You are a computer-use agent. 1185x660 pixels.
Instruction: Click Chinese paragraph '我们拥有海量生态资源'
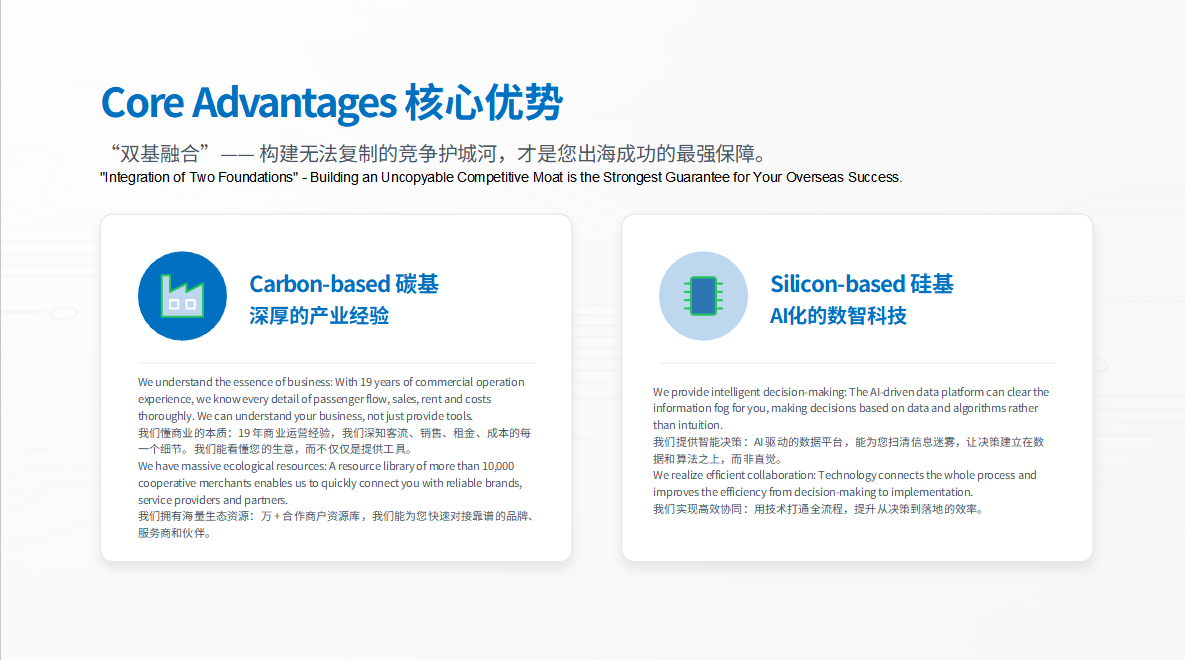337,525
